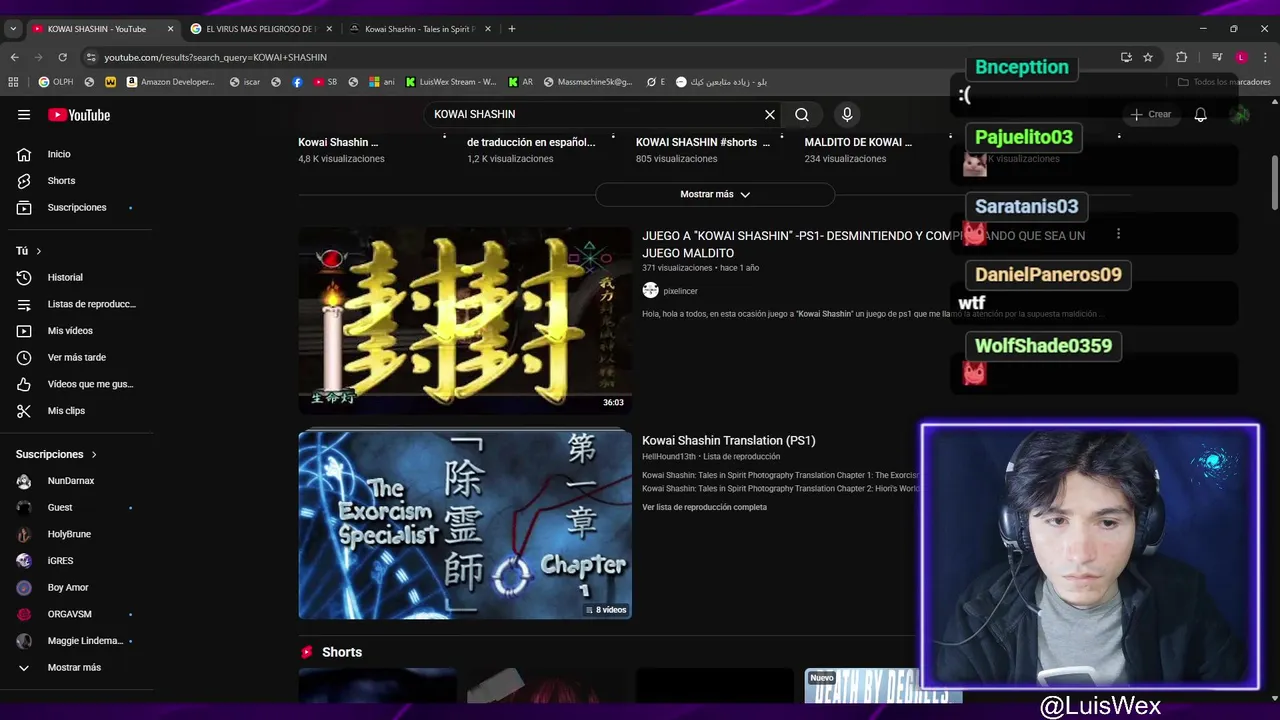Open the Facebook bookmark icon
Image resolution: width=1280 pixels, height=720 pixels.
pyautogui.click(x=297, y=82)
